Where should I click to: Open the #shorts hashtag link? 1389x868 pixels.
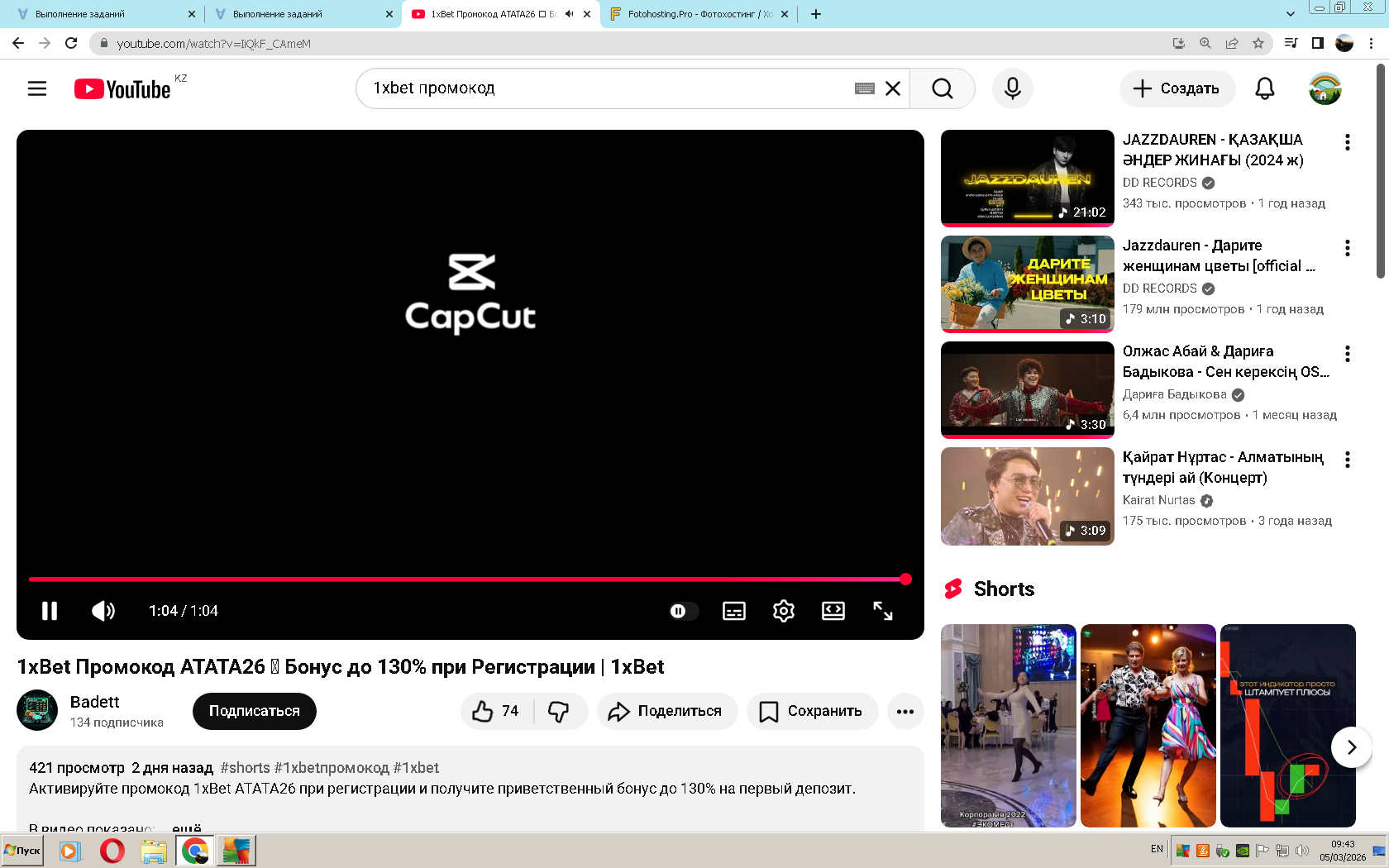[x=245, y=768]
